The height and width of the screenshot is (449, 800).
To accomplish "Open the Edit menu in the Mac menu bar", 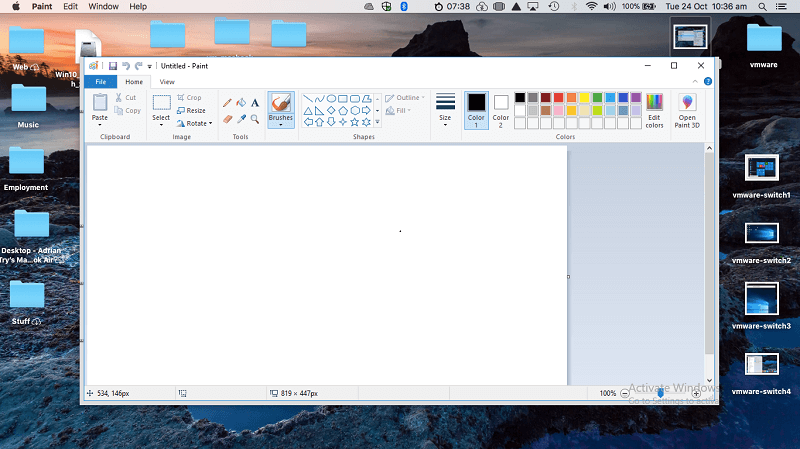I will point(70,6).
